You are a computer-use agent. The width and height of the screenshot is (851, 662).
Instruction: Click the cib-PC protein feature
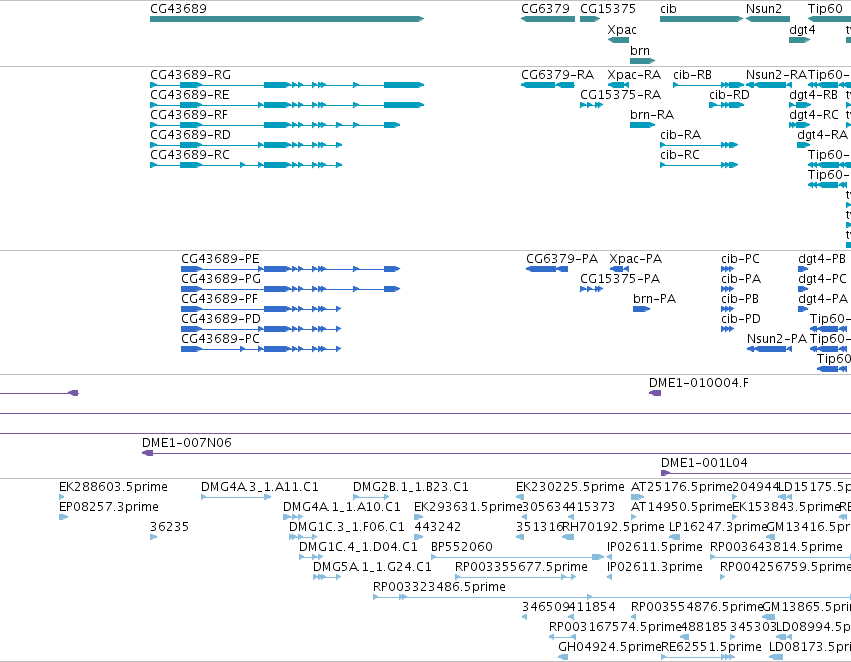(x=727, y=269)
